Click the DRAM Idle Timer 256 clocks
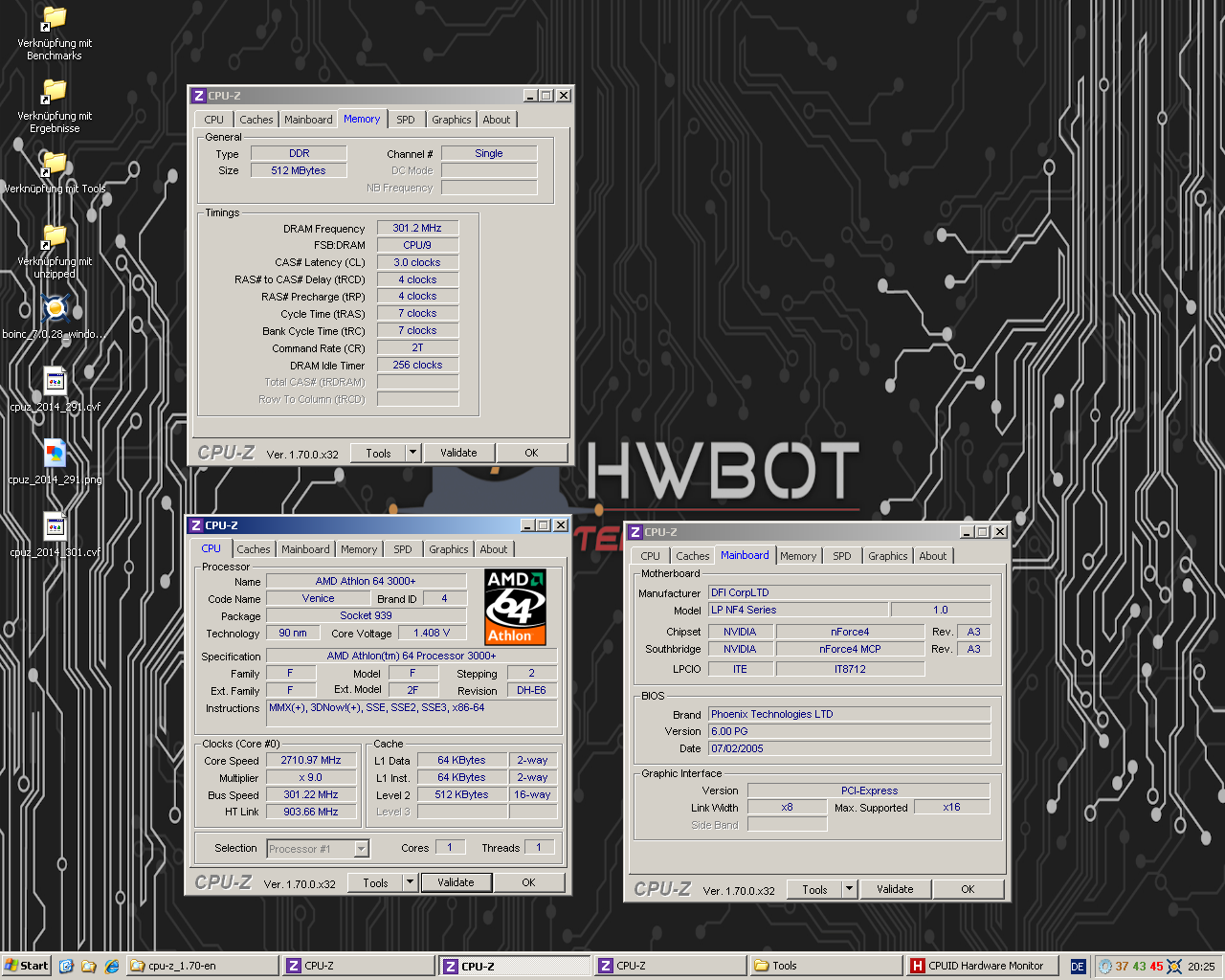The image size is (1225, 980). pos(417,365)
